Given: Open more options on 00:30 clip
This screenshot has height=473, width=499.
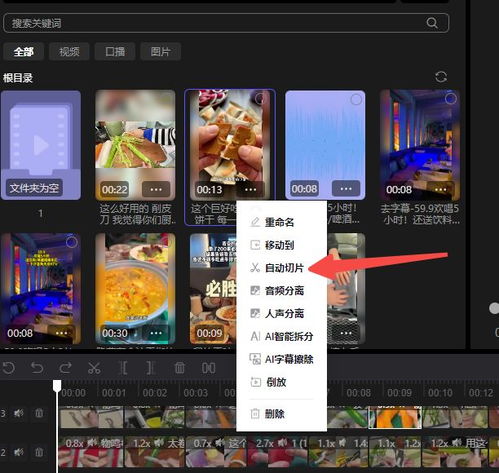Looking at the screenshot, I should (156, 333).
